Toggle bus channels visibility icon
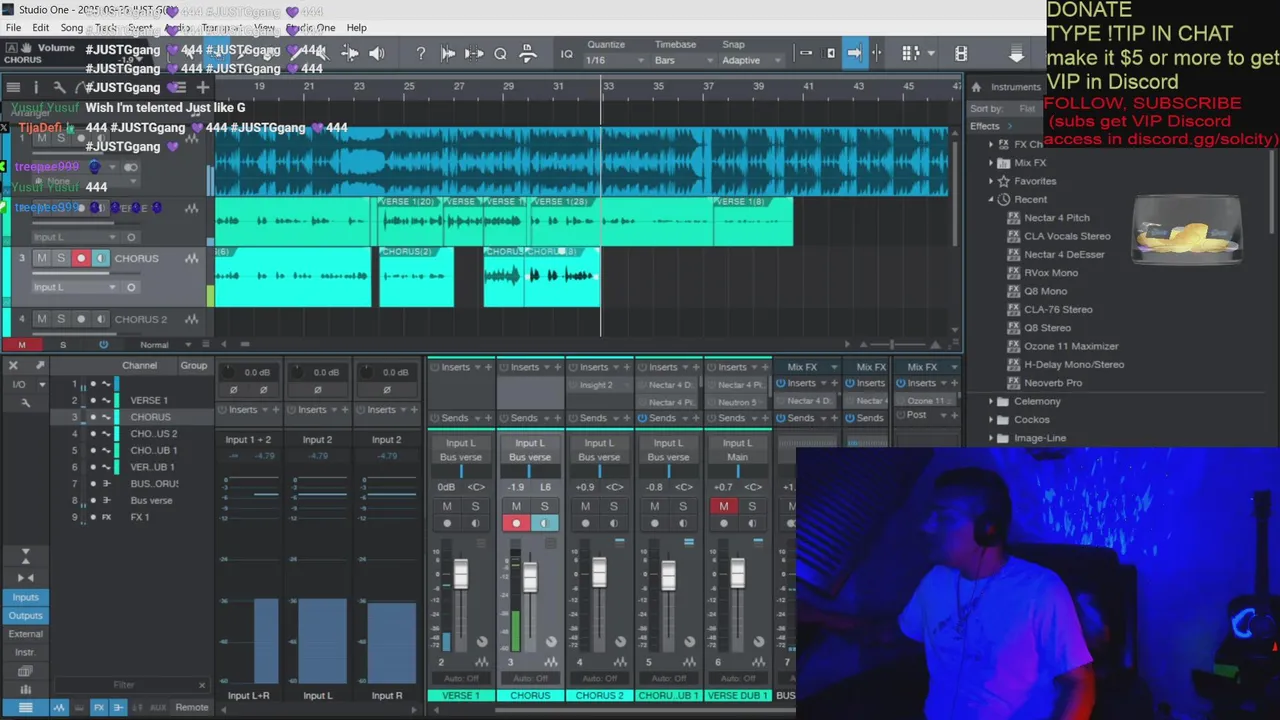Viewport: 1280px width, 720px height. 118,707
